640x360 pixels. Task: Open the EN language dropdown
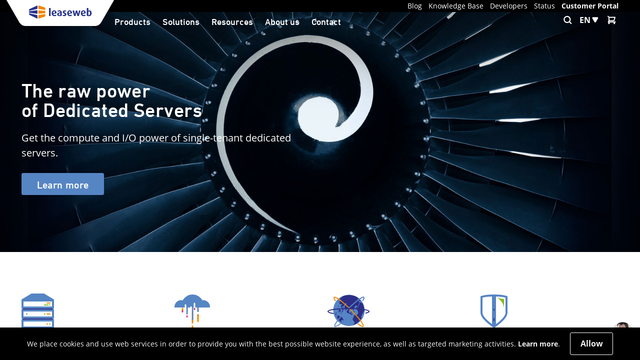(589, 20)
